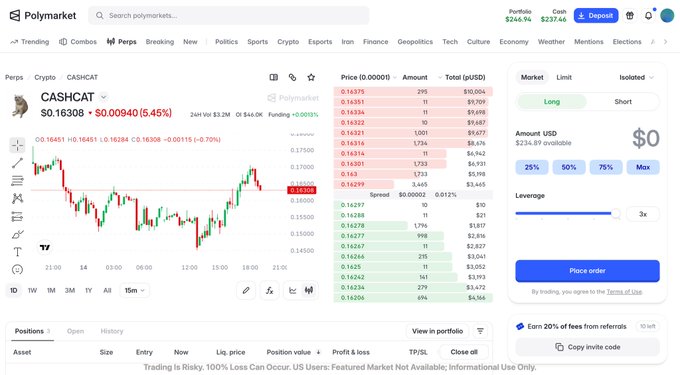Select the text annotation tool
The width and height of the screenshot is (680, 375).
[x=17, y=252]
